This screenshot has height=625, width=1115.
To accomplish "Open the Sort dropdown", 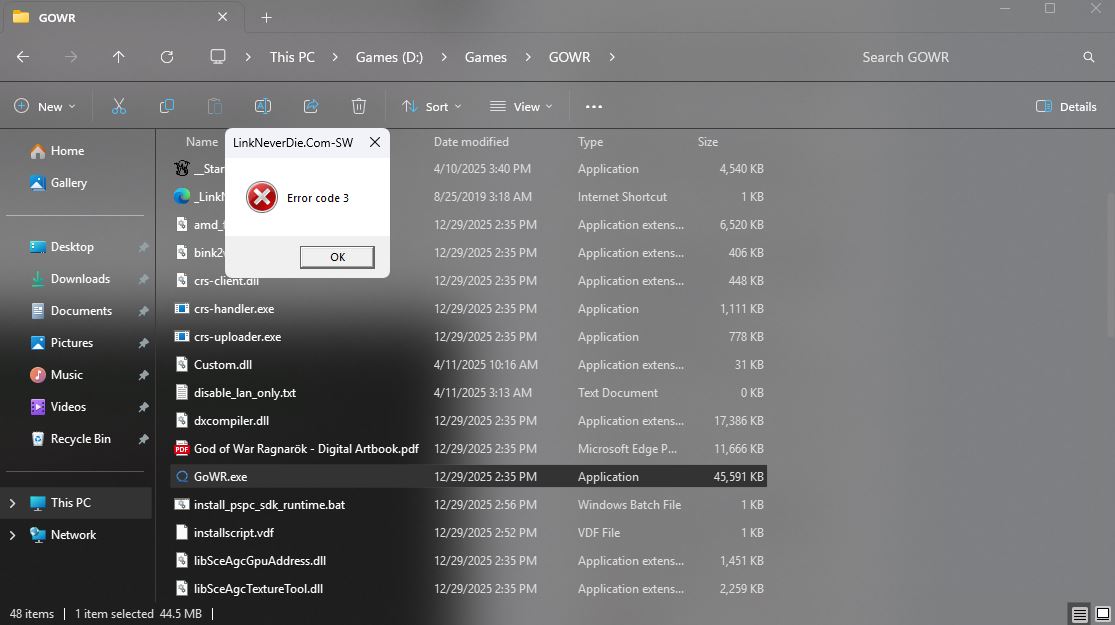I will (431, 106).
